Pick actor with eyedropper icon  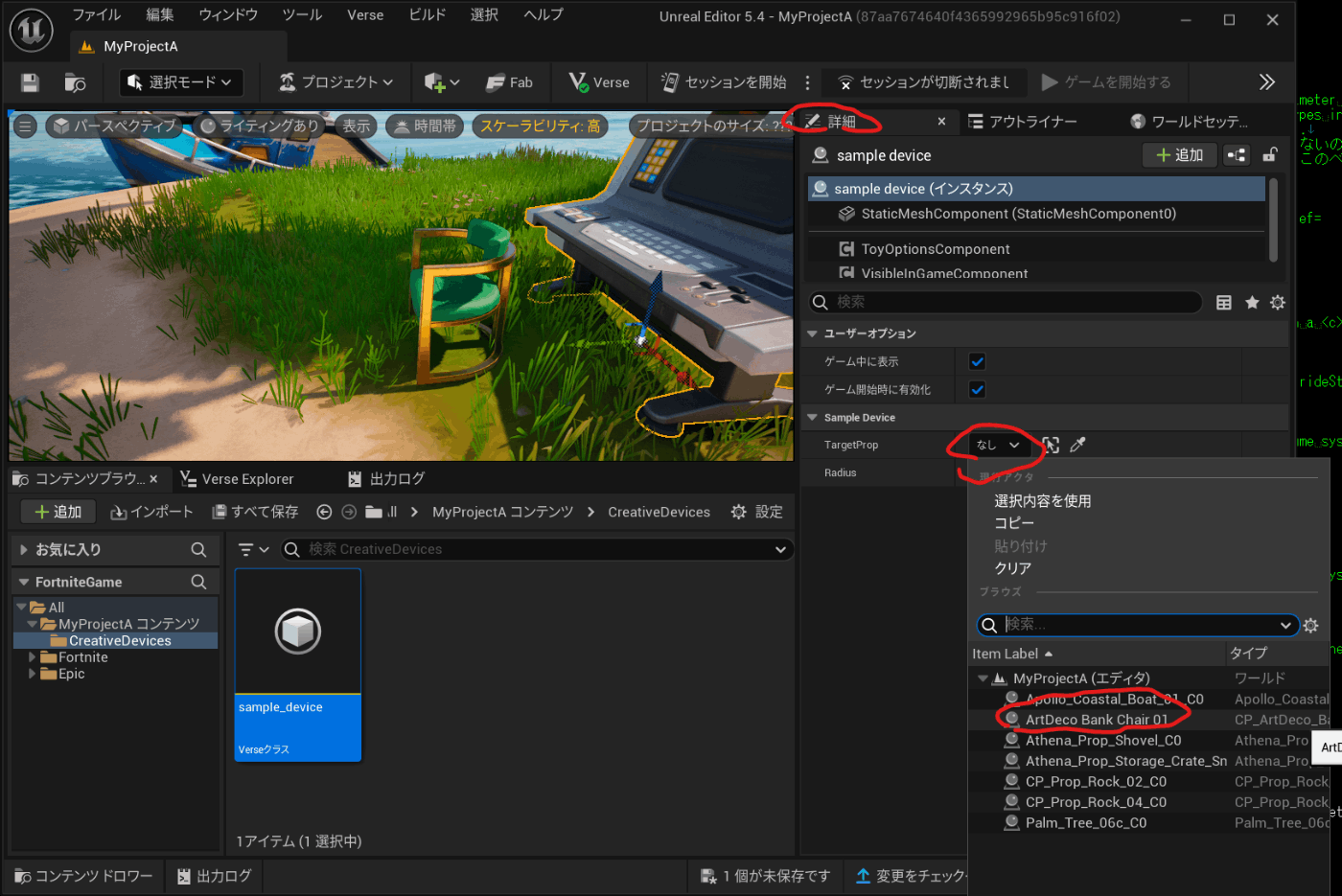click(x=1077, y=445)
